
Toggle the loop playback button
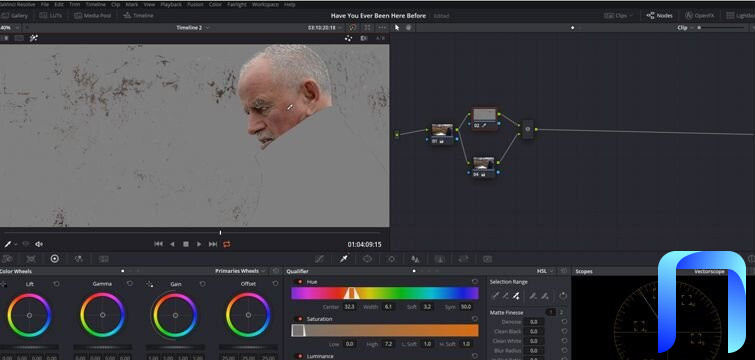pos(227,244)
